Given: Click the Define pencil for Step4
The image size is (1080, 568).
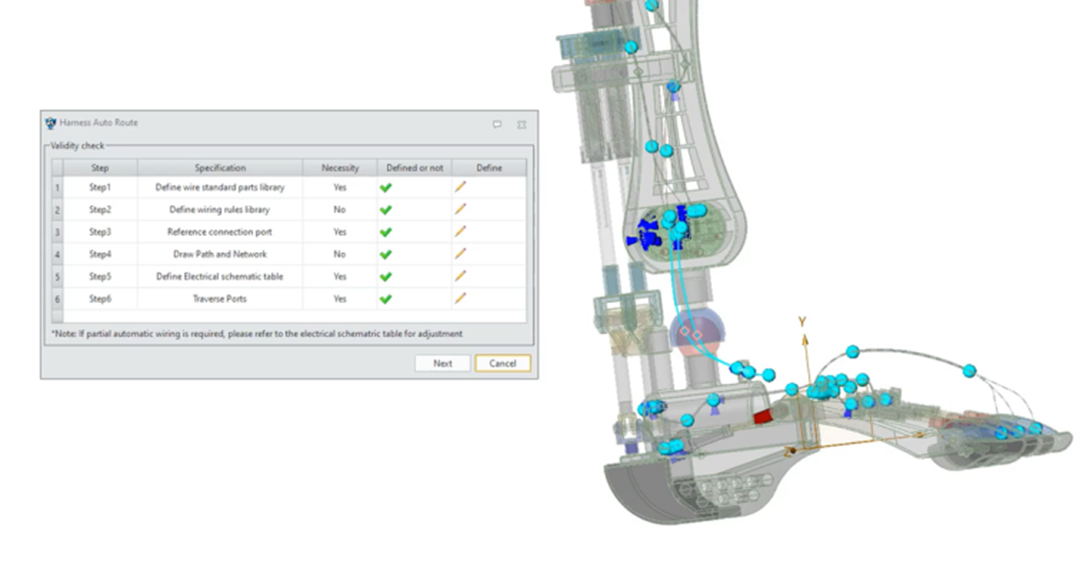Looking at the screenshot, I should point(461,254).
